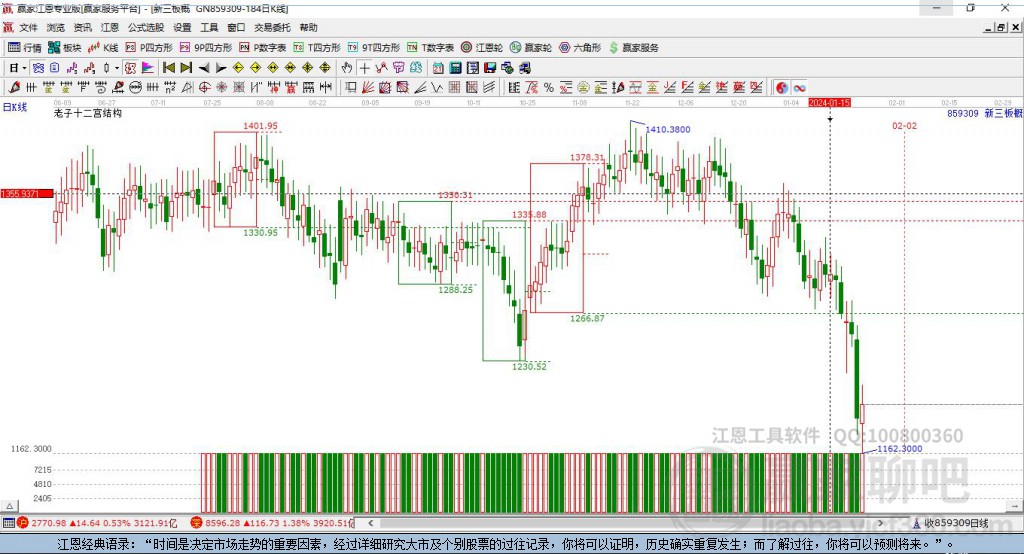Click the red-blue infinity loop icon
The image size is (1024, 554).
tap(799, 88)
